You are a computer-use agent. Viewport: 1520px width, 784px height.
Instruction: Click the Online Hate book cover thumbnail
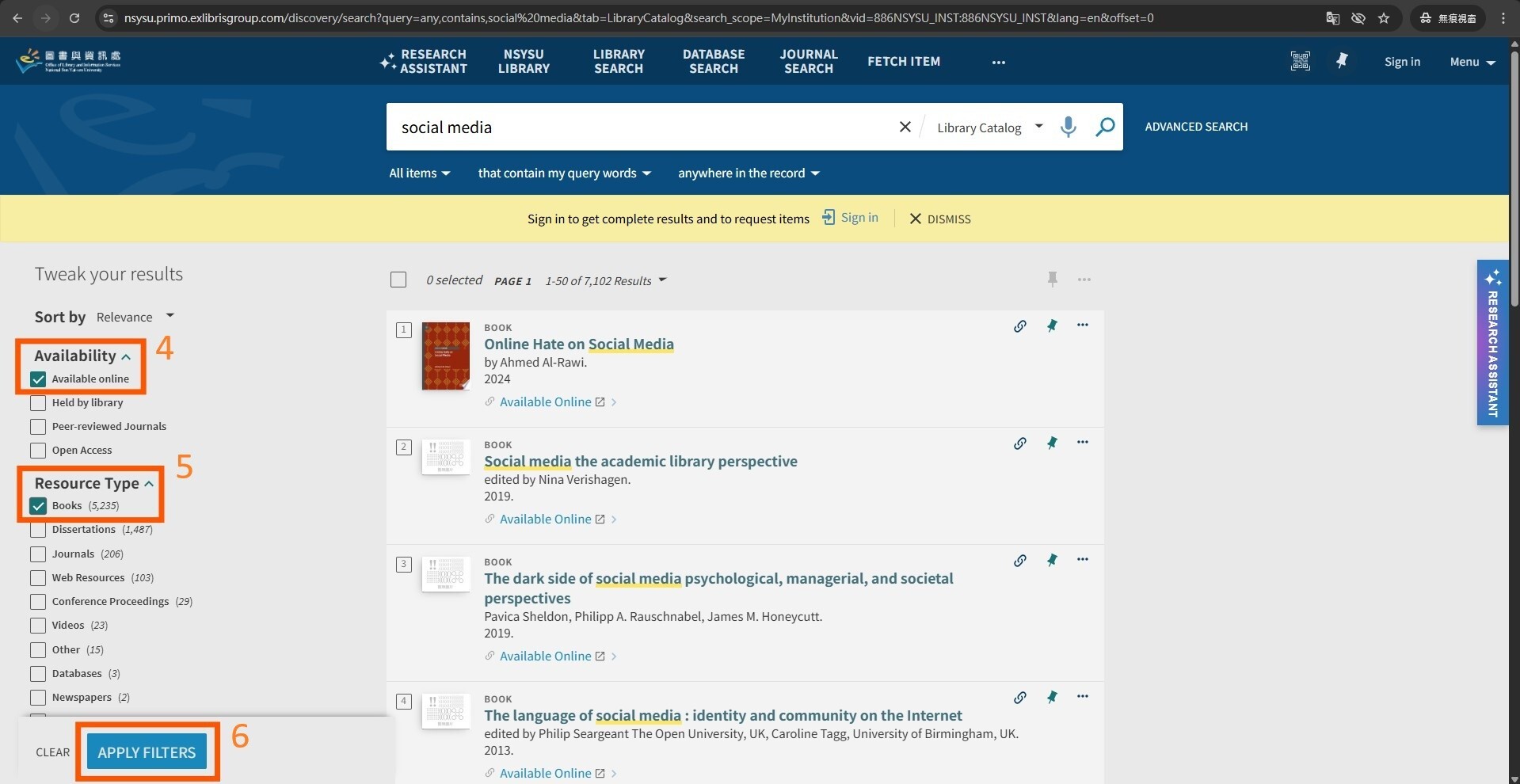point(445,356)
